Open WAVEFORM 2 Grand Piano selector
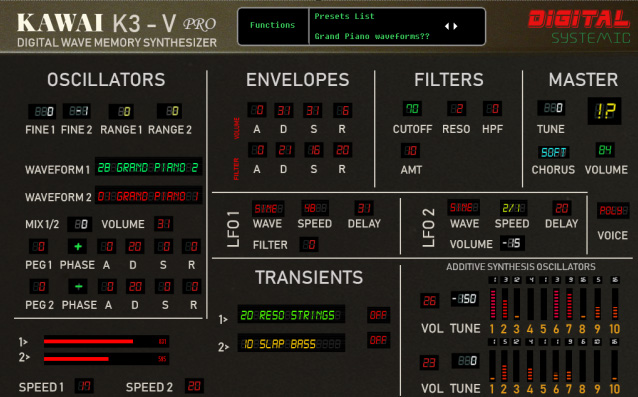The width and height of the screenshot is (638, 397). point(149,196)
